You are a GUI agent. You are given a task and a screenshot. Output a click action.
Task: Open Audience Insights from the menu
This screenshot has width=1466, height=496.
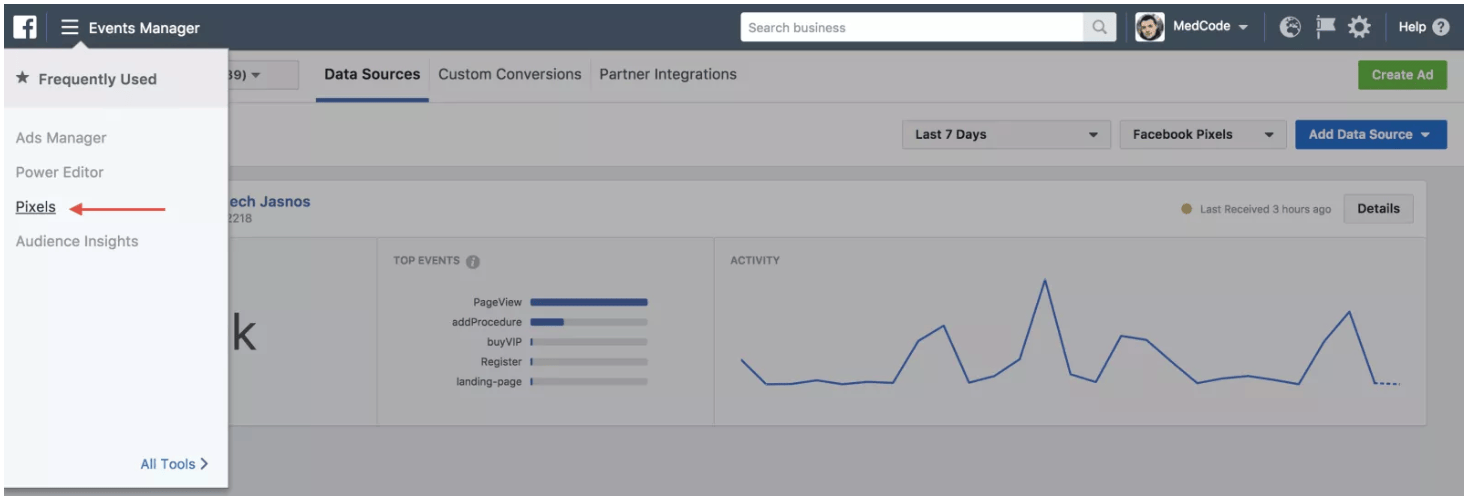(x=77, y=241)
